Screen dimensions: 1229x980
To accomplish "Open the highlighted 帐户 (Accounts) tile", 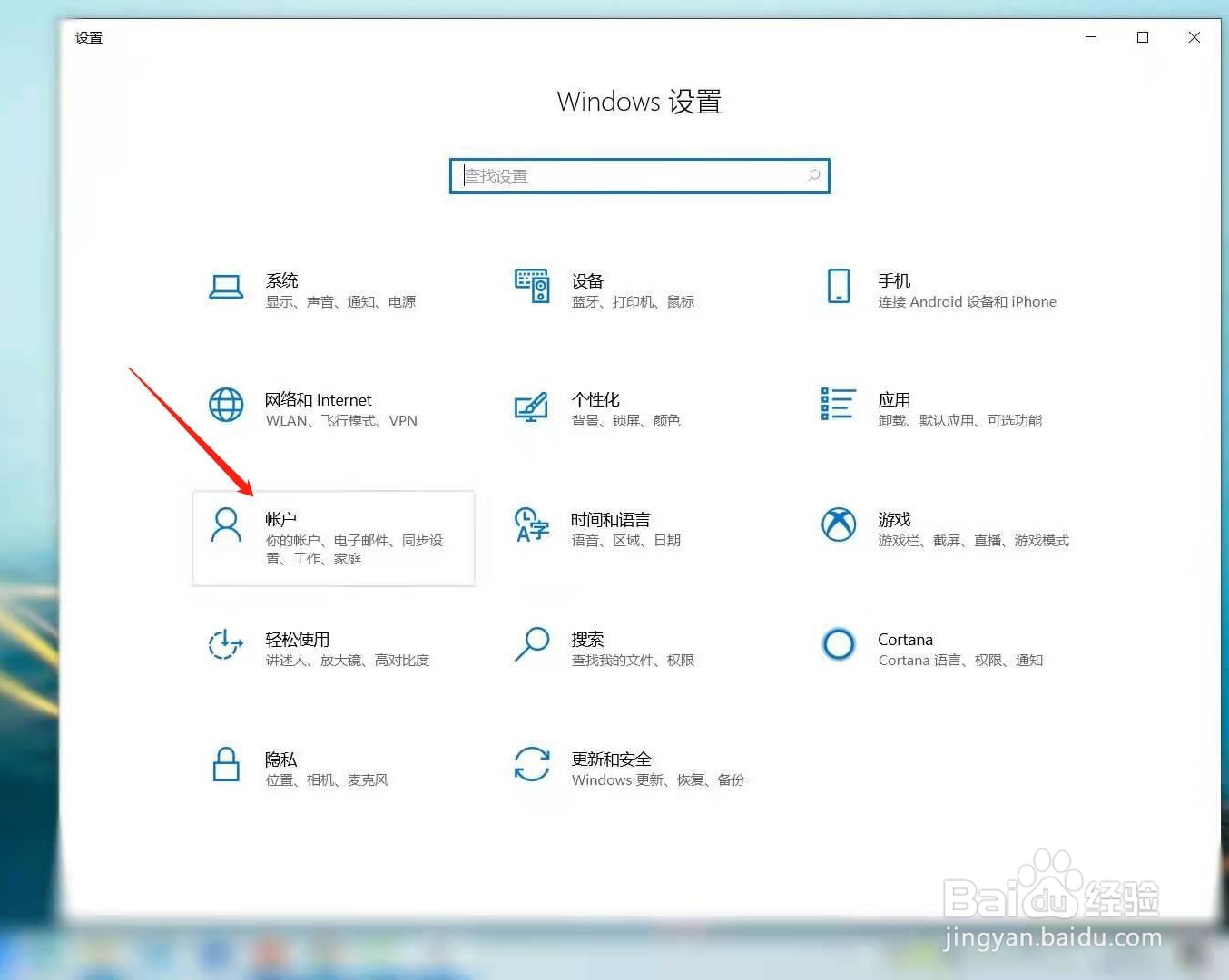I will pos(333,537).
